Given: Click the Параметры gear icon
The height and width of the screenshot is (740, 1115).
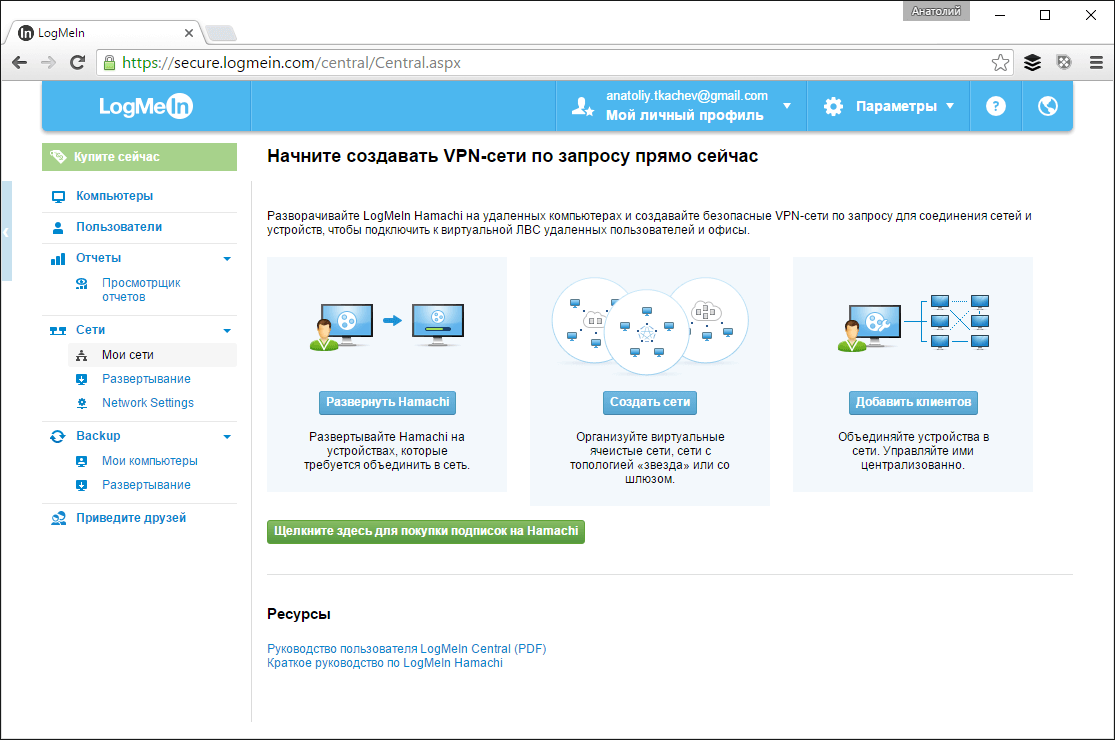Looking at the screenshot, I should tap(833, 107).
